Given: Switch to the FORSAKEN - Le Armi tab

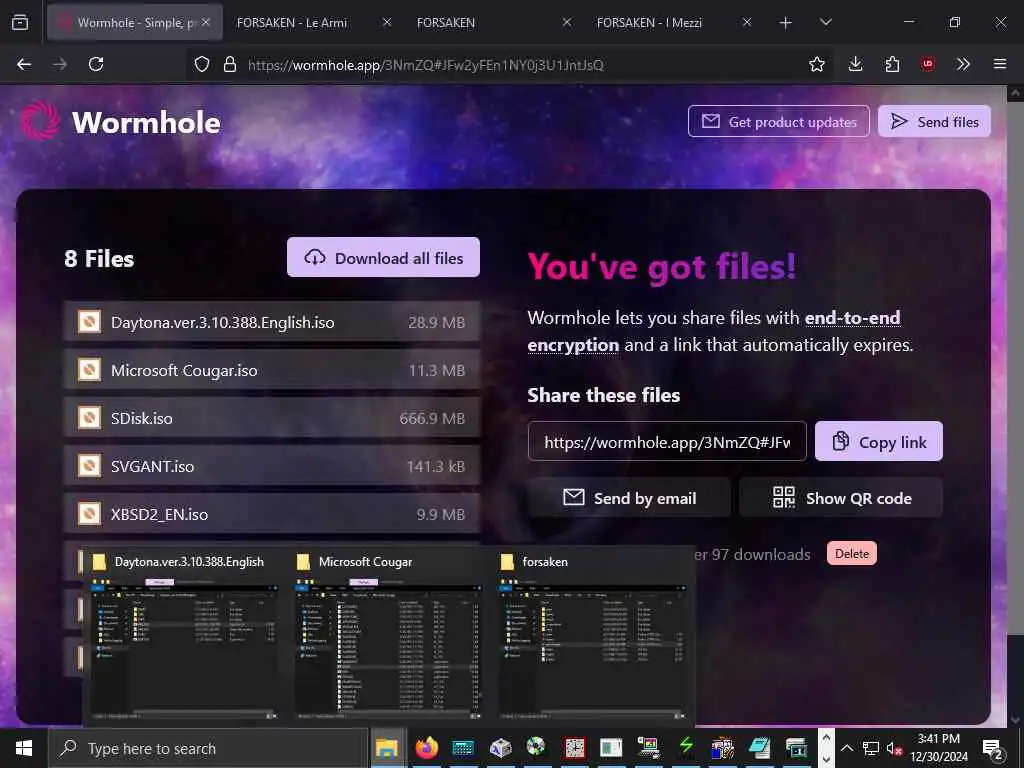Looking at the screenshot, I should tap(292, 23).
